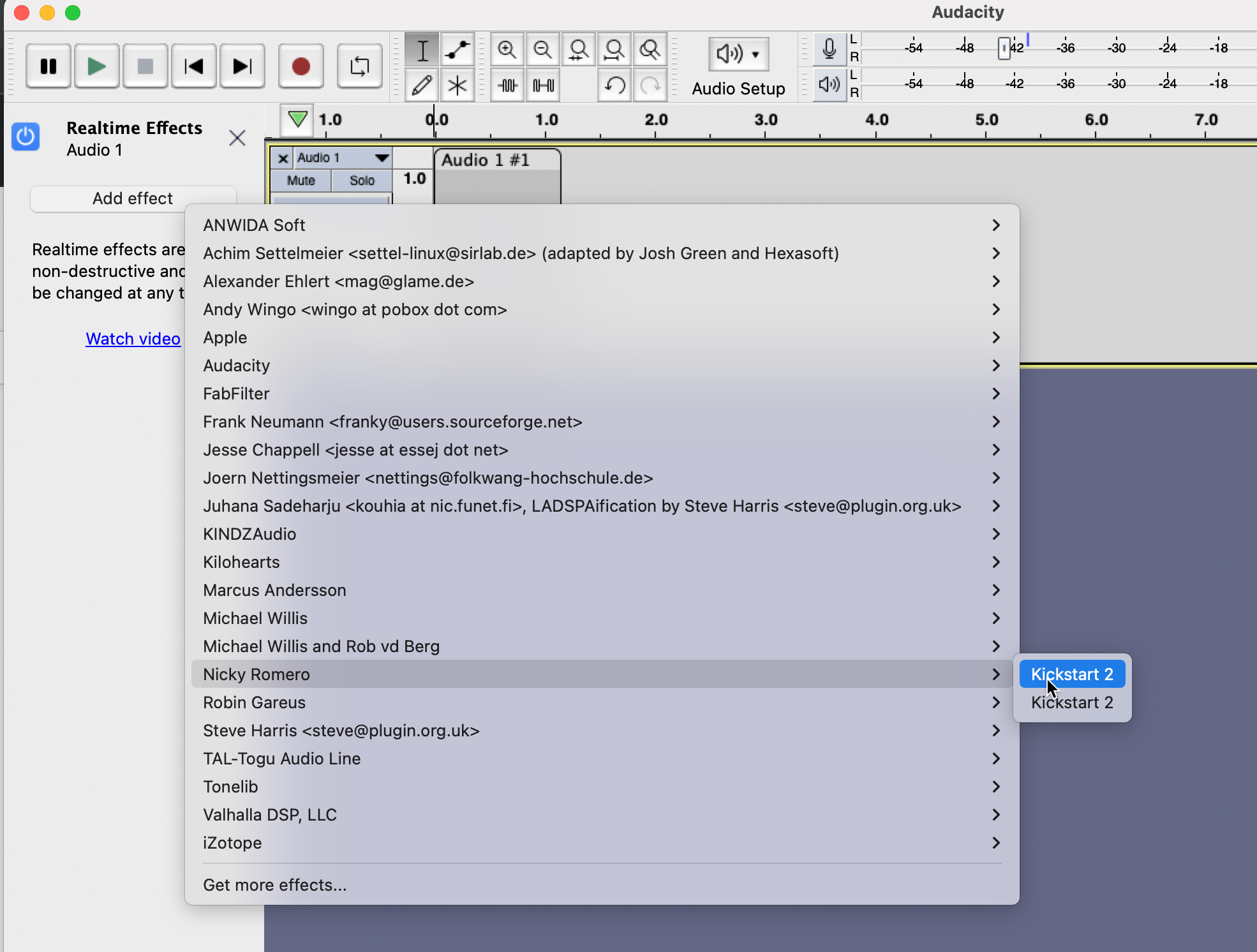Select the Selection (I-beam) tool
This screenshot has width=1257, height=952.
coord(422,50)
